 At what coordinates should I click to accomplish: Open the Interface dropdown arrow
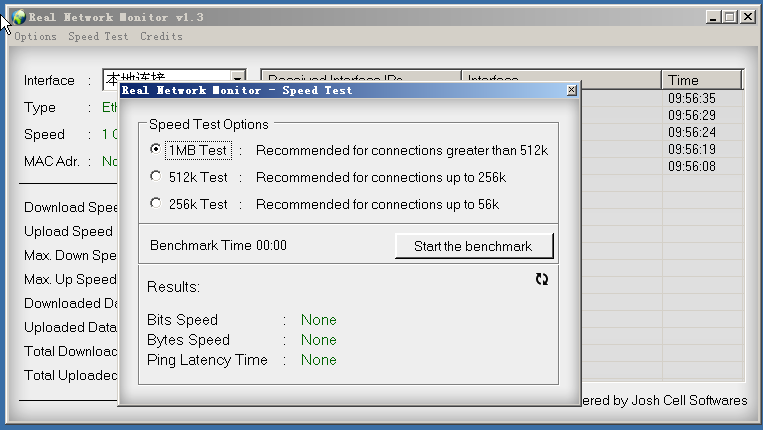pyautogui.click(x=237, y=79)
